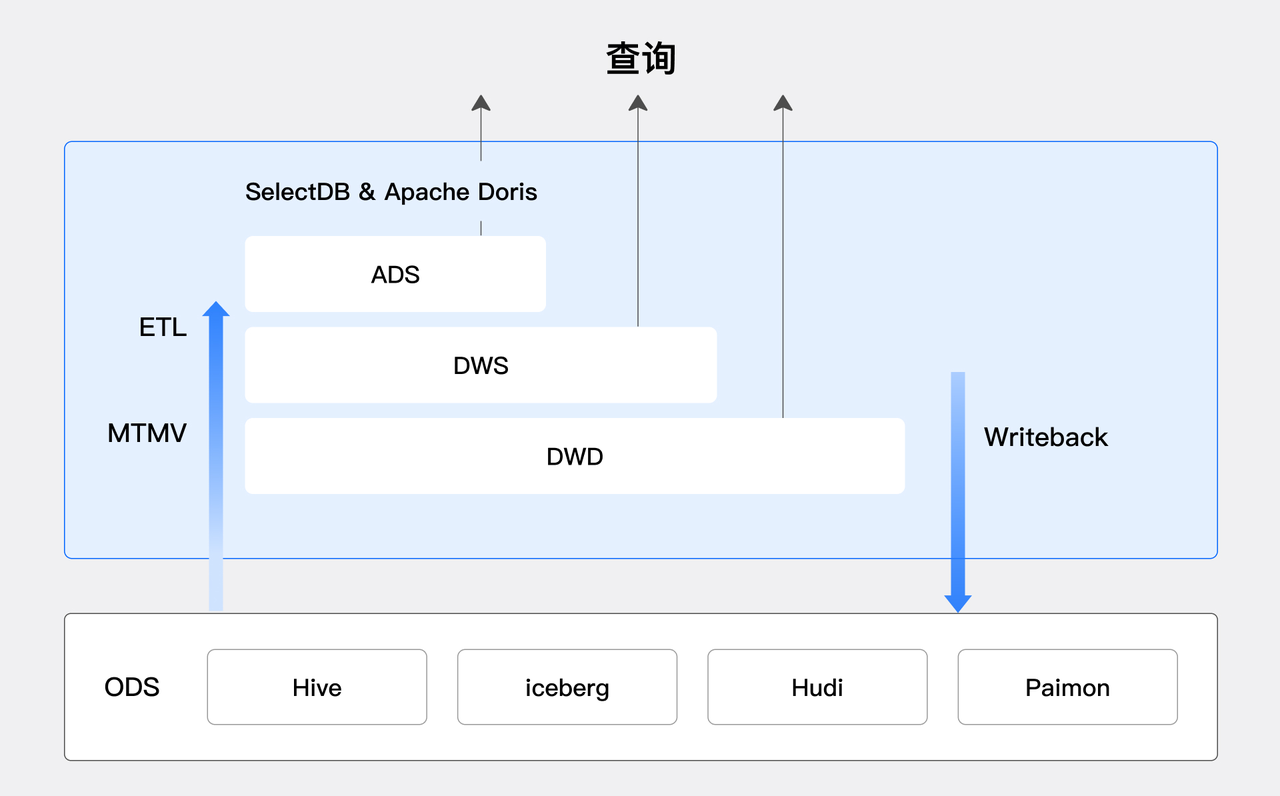
Task: Choose the iceberg box
Action: (x=567, y=687)
